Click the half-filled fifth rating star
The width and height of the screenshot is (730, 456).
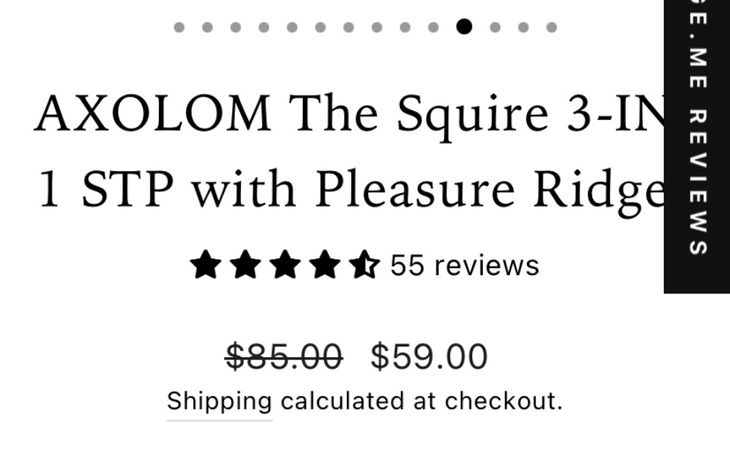point(364,266)
